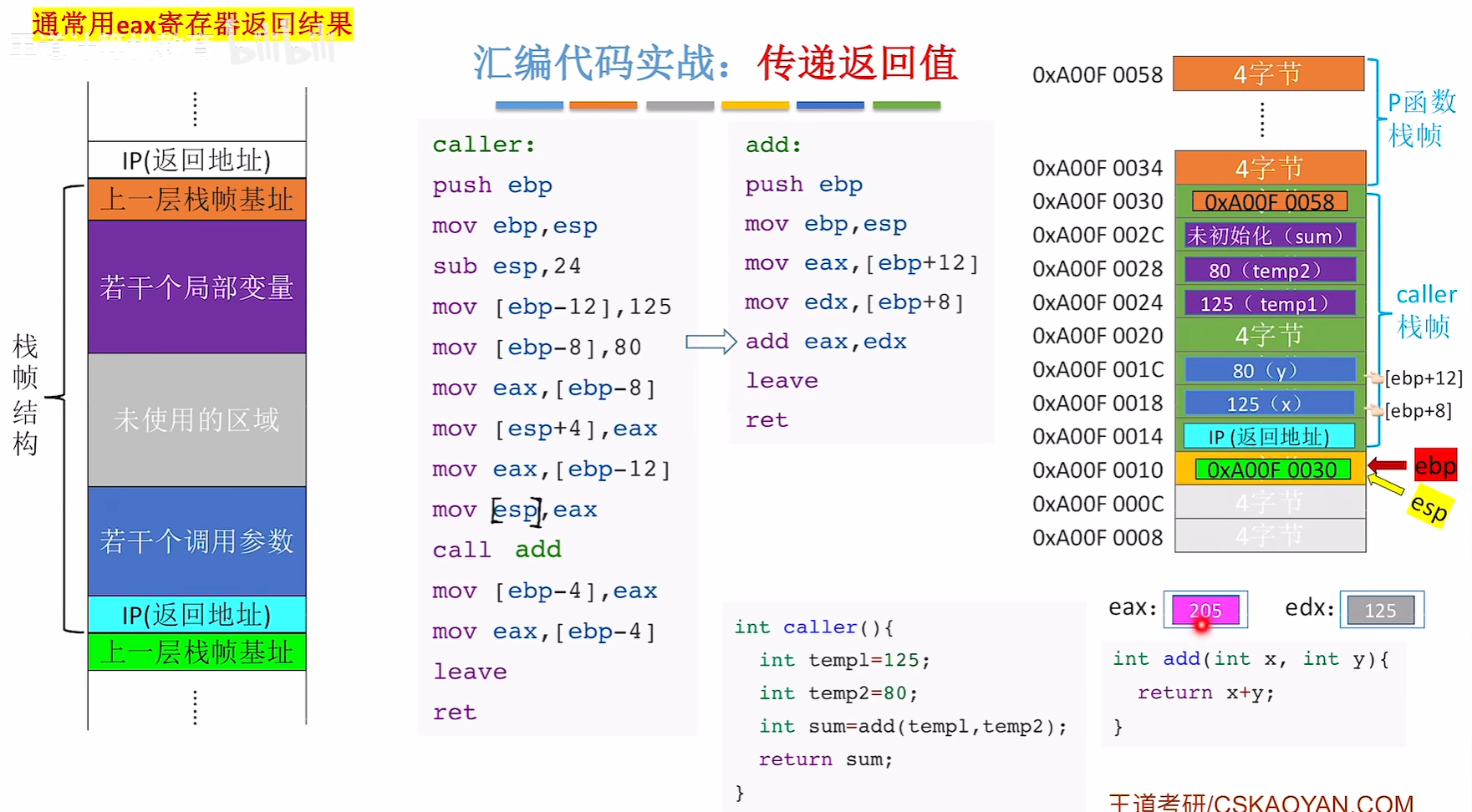
Task: Click the yellow esp pointer arrow
Action: [x=1386, y=484]
